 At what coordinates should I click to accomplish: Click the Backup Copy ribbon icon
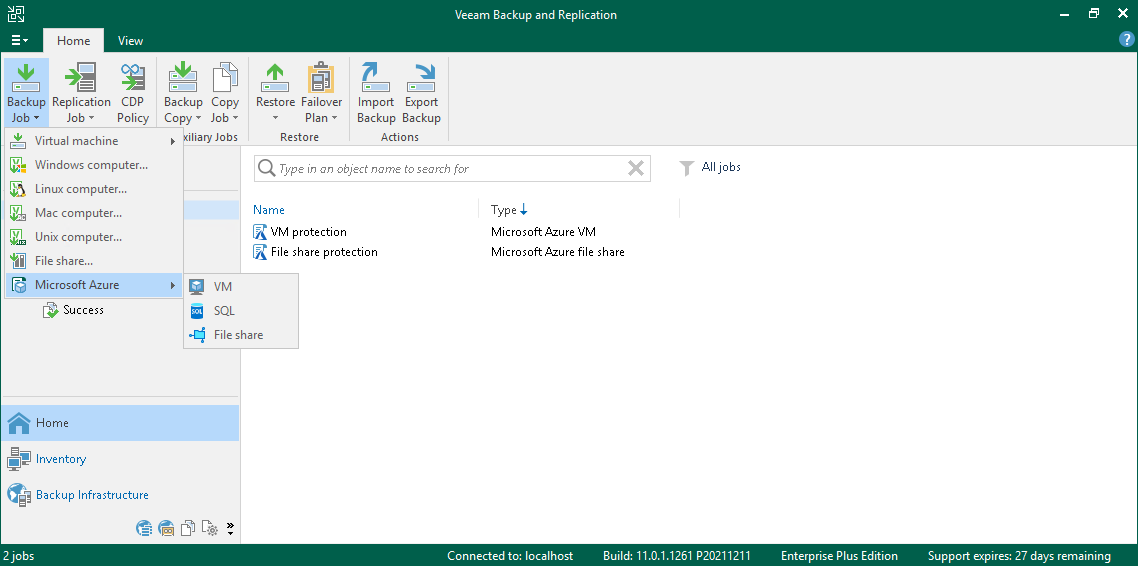[183, 78]
